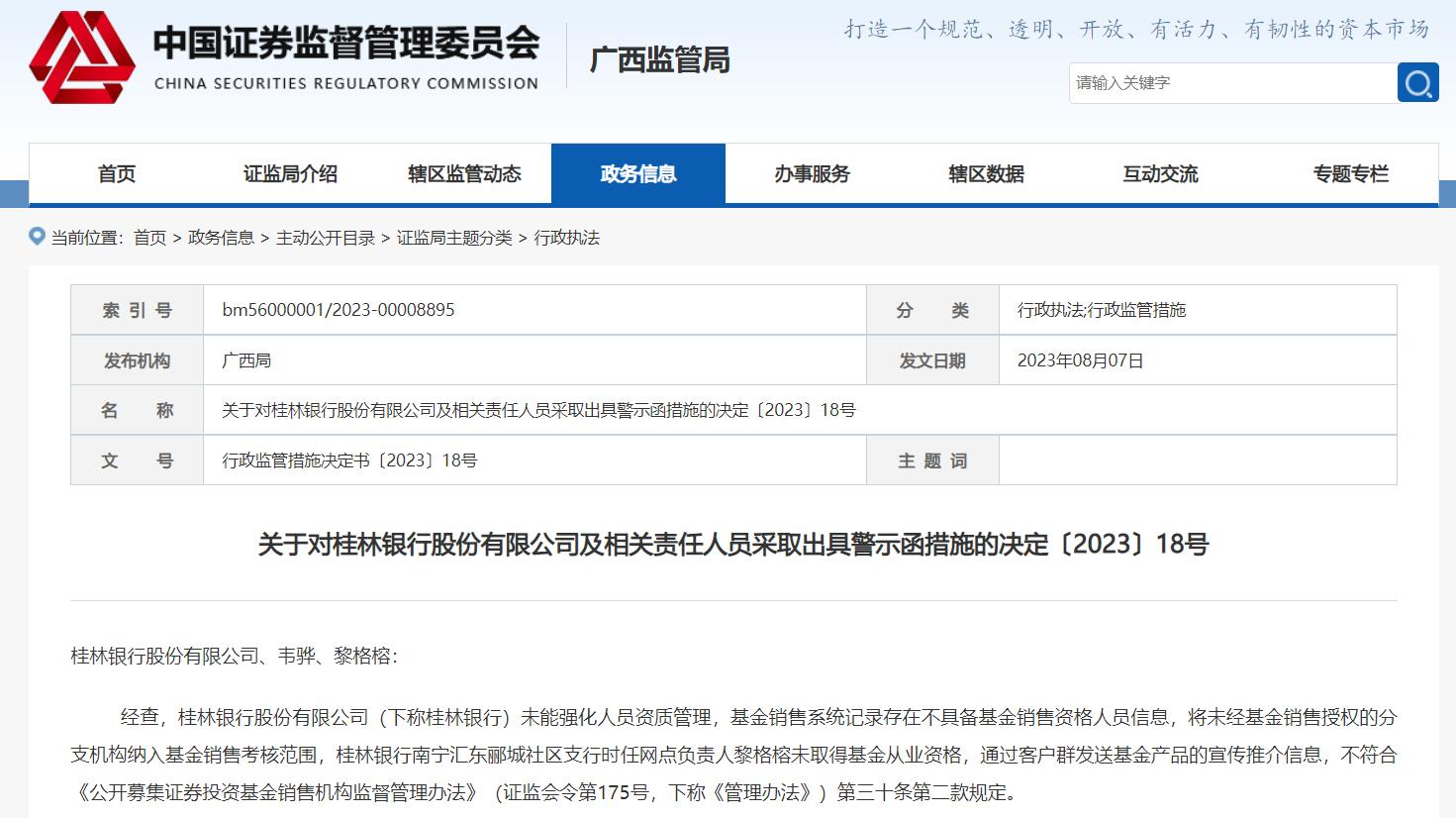
Task: Visit the 专题专栏 page
Action: pyautogui.click(x=1350, y=172)
